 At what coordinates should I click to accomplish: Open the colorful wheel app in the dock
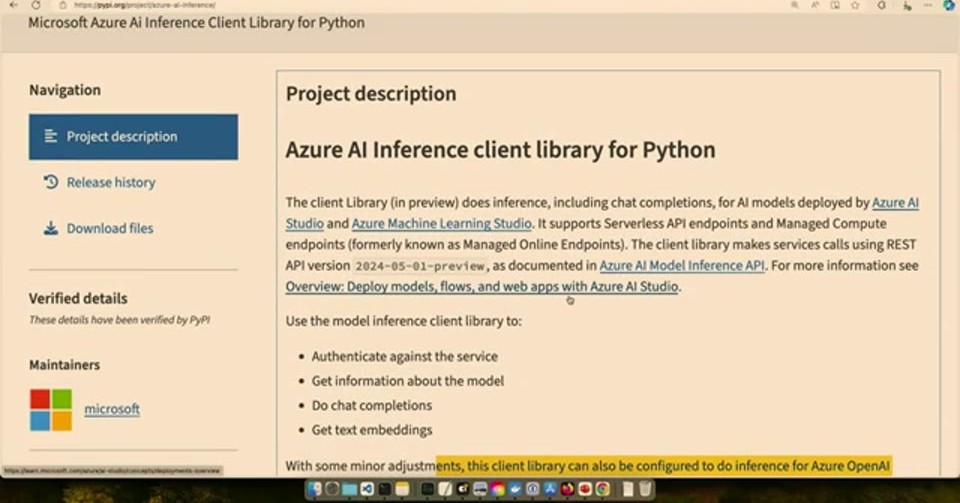point(497,489)
